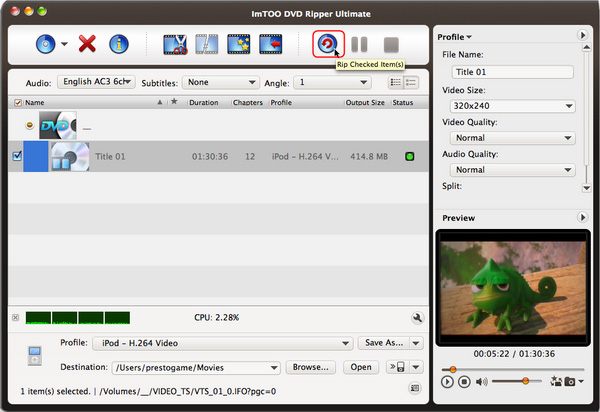Open the bottom Profile combo box

point(222,343)
